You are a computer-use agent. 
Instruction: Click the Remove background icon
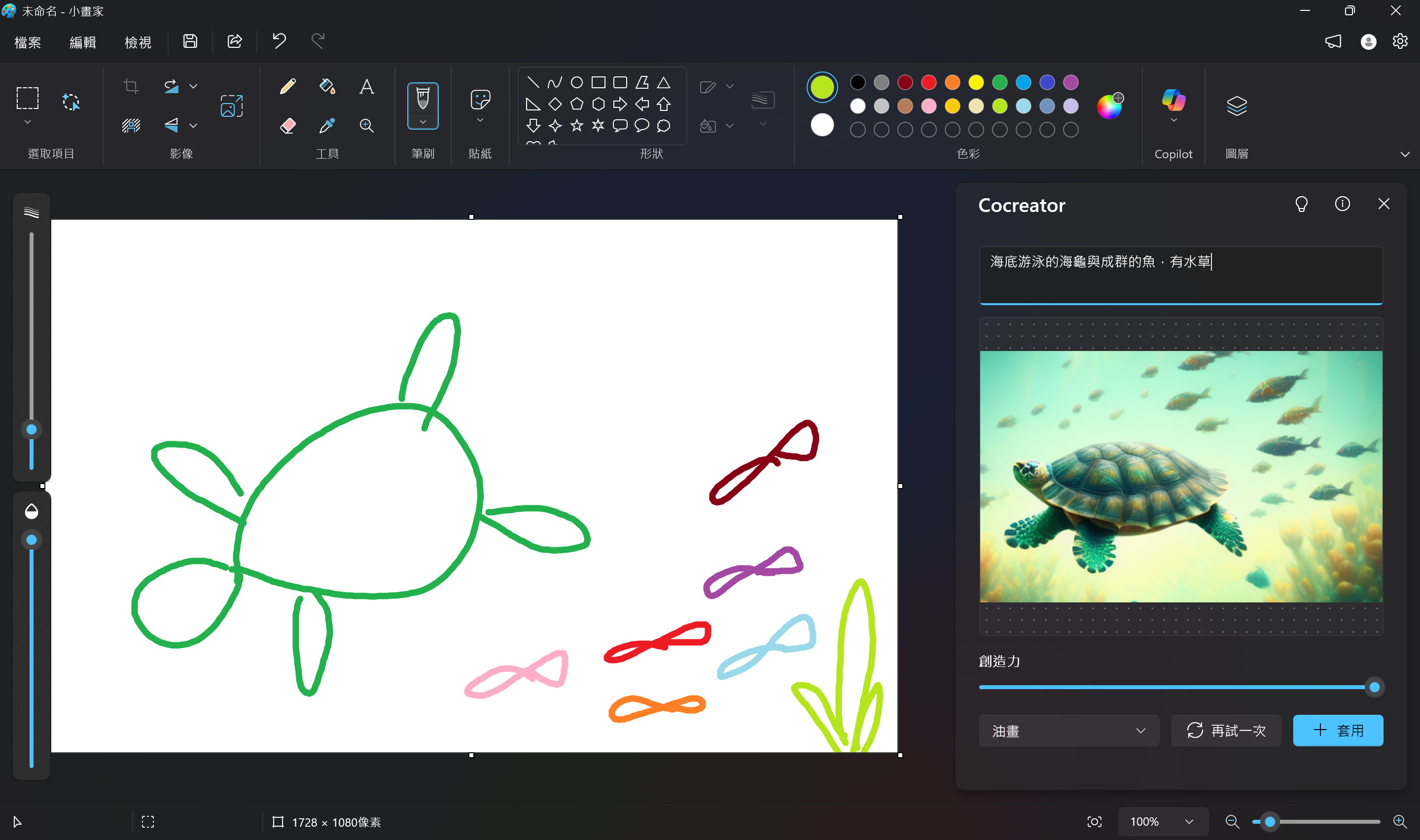click(131, 125)
